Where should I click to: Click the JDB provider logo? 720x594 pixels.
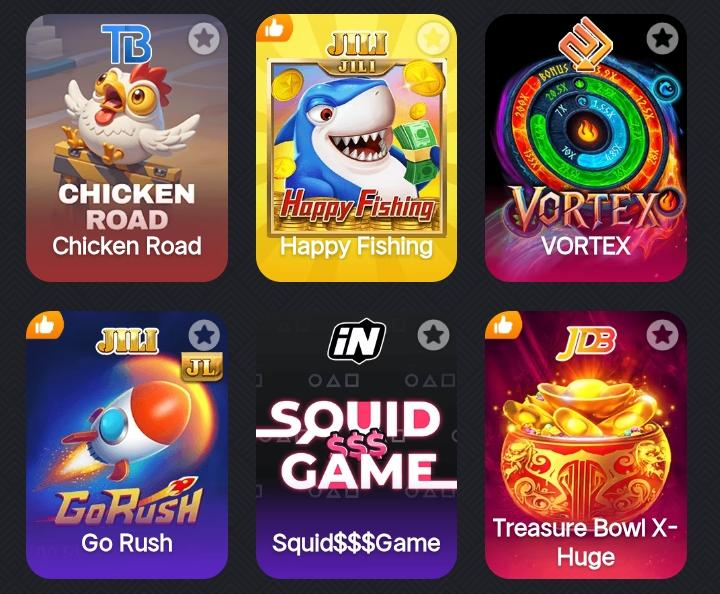585,343
